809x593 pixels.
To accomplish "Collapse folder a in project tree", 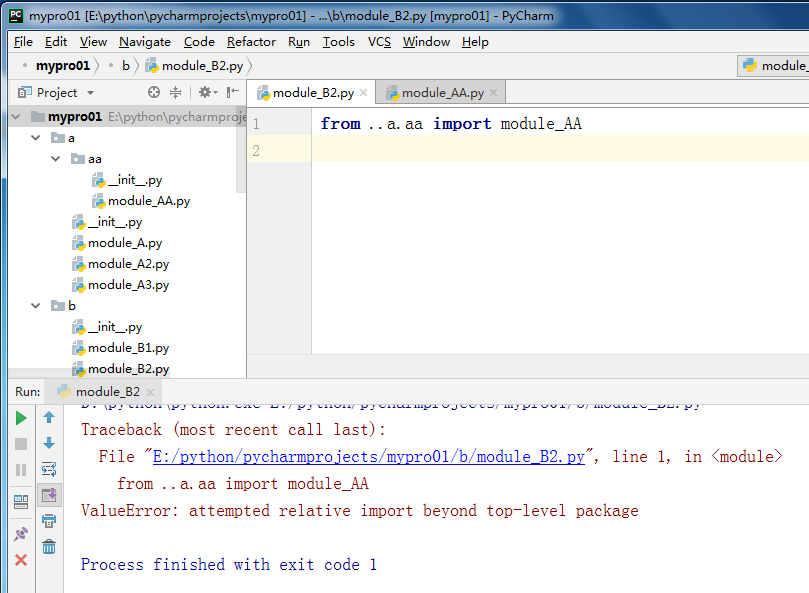I will 36,138.
